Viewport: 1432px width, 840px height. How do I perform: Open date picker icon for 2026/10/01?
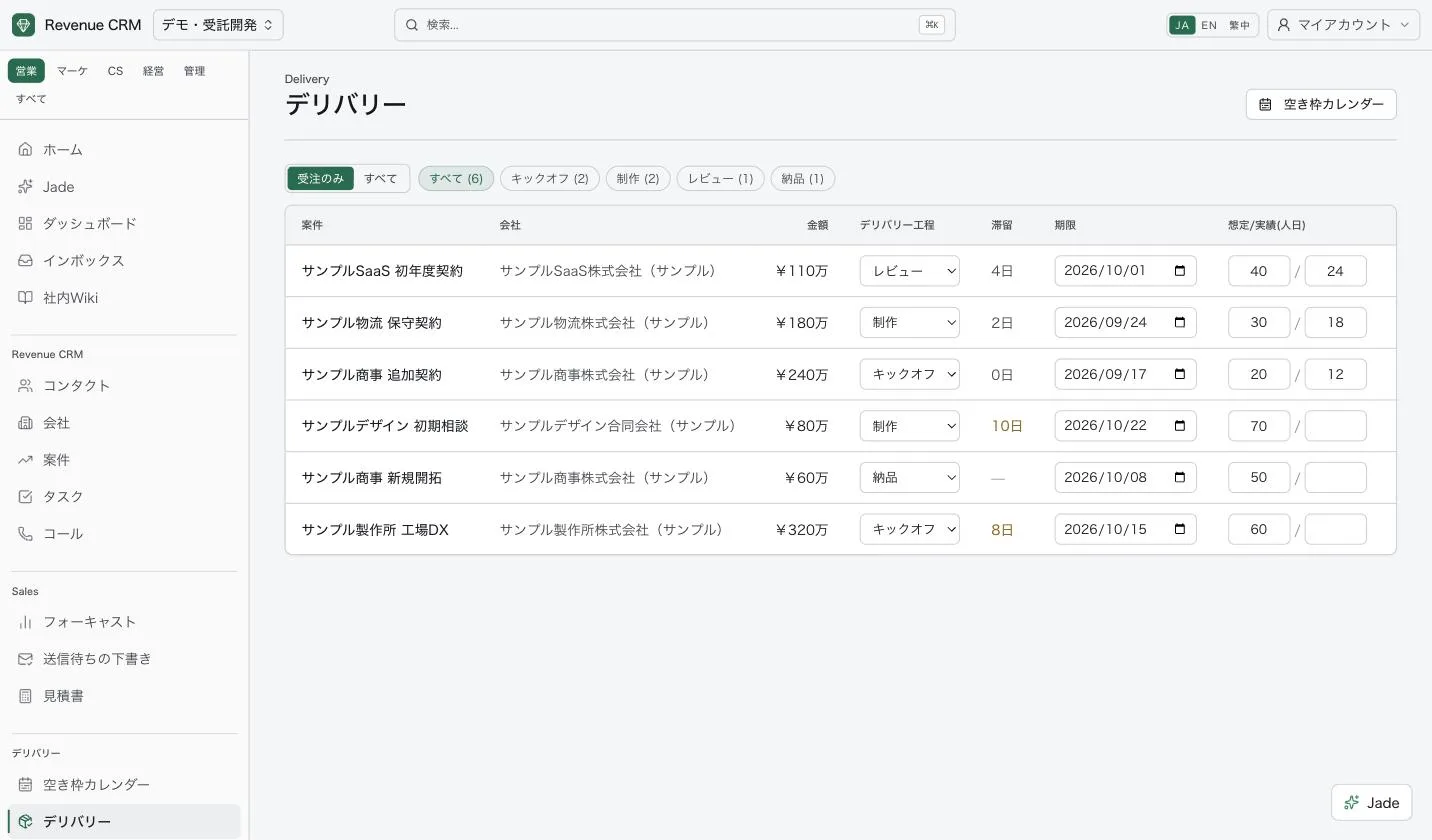pyautogui.click(x=1180, y=271)
